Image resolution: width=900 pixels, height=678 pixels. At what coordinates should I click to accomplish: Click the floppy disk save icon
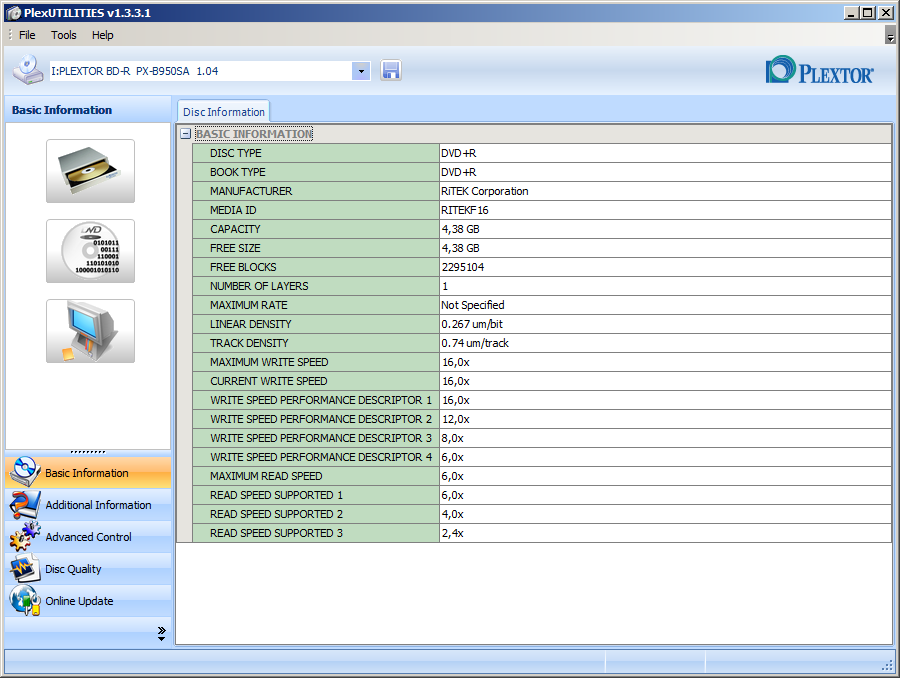point(391,71)
